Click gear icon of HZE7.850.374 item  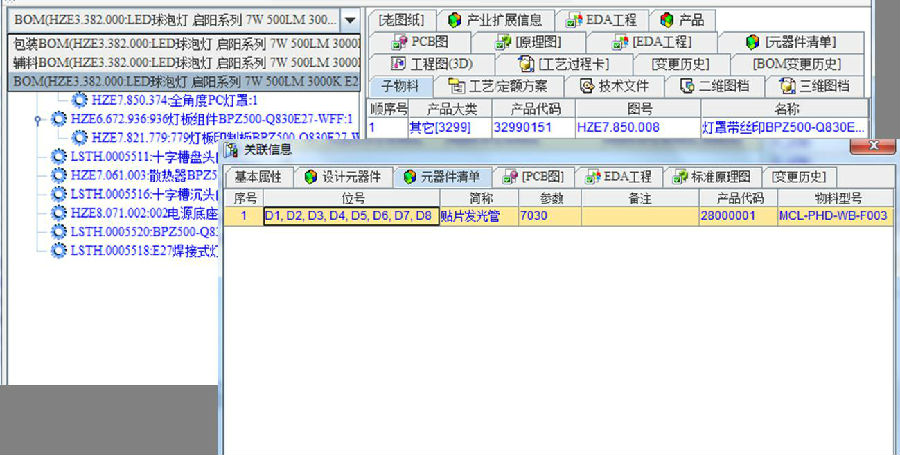pos(79,100)
